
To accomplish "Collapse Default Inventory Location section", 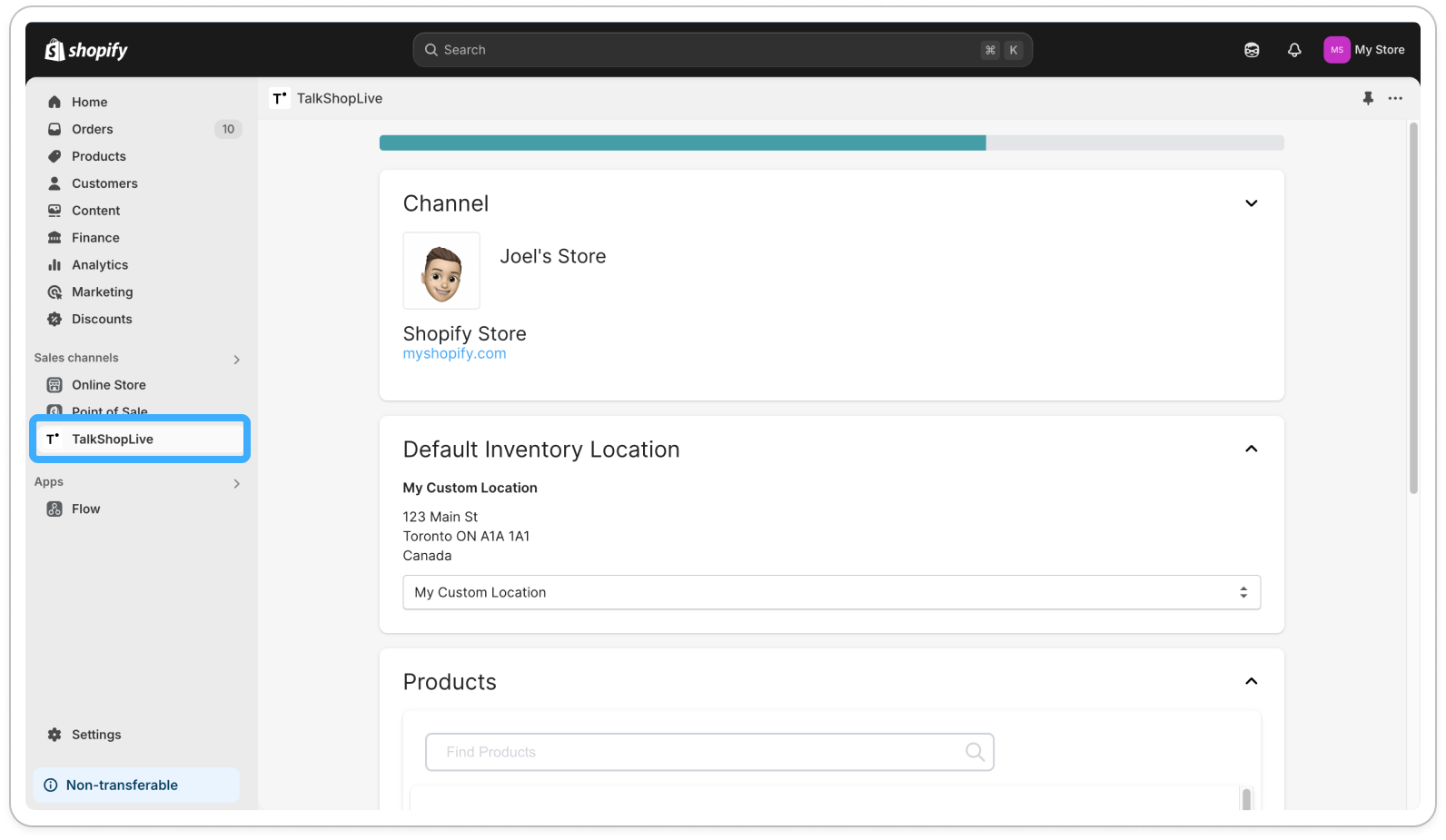I will pos(1251,449).
